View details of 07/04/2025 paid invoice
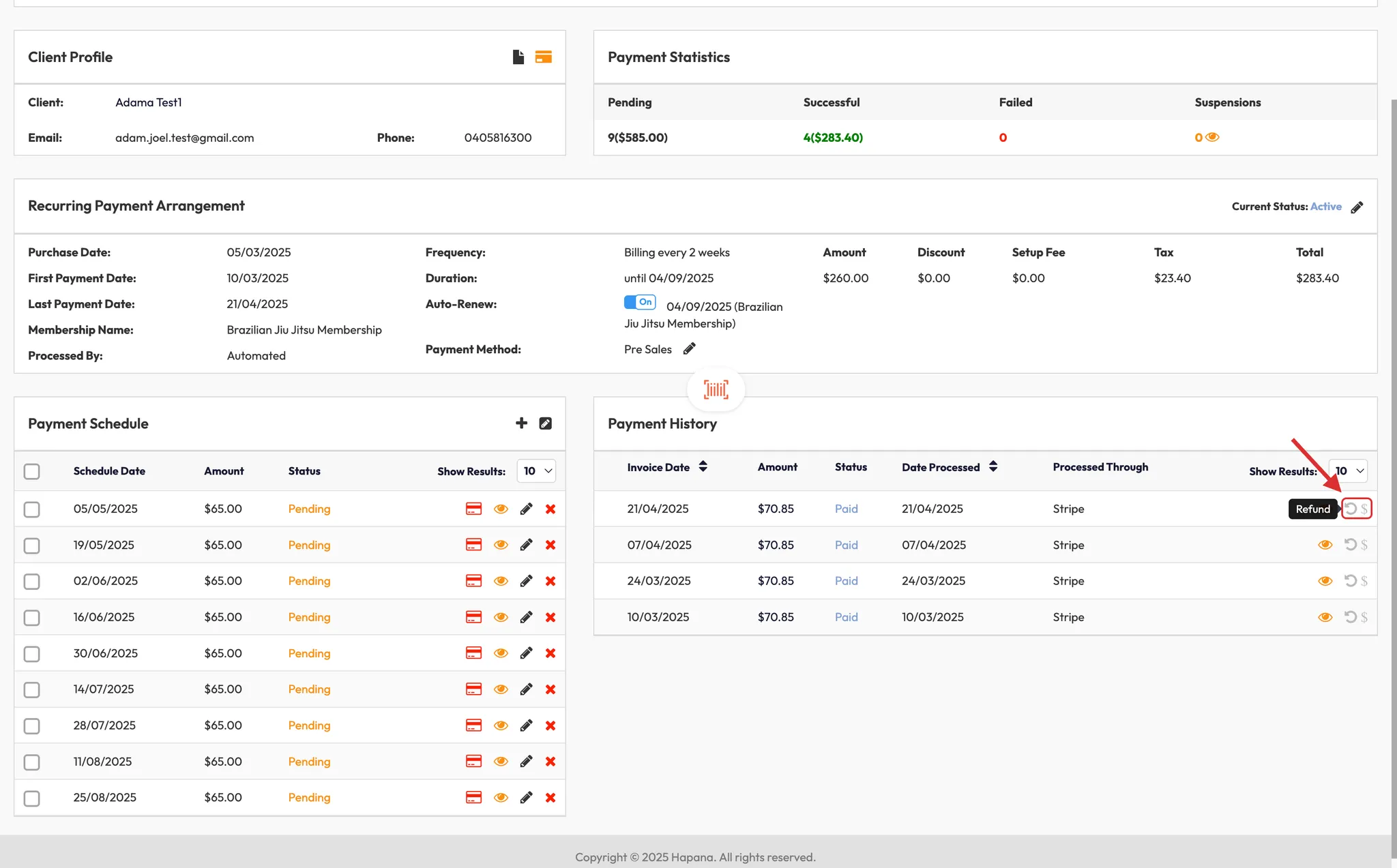The image size is (1397, 868). (1325, 545)
